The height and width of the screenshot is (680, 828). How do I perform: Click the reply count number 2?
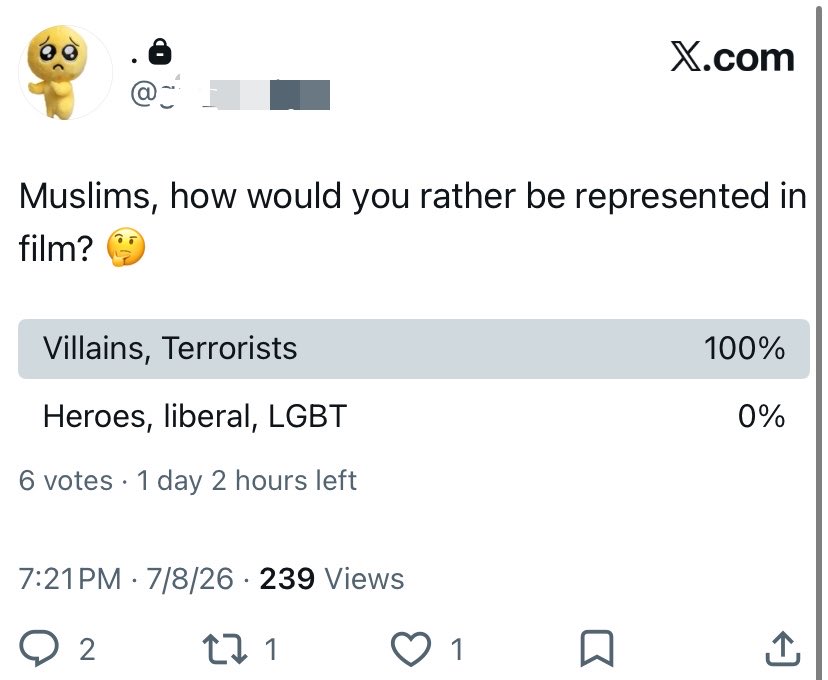(87, 649)
